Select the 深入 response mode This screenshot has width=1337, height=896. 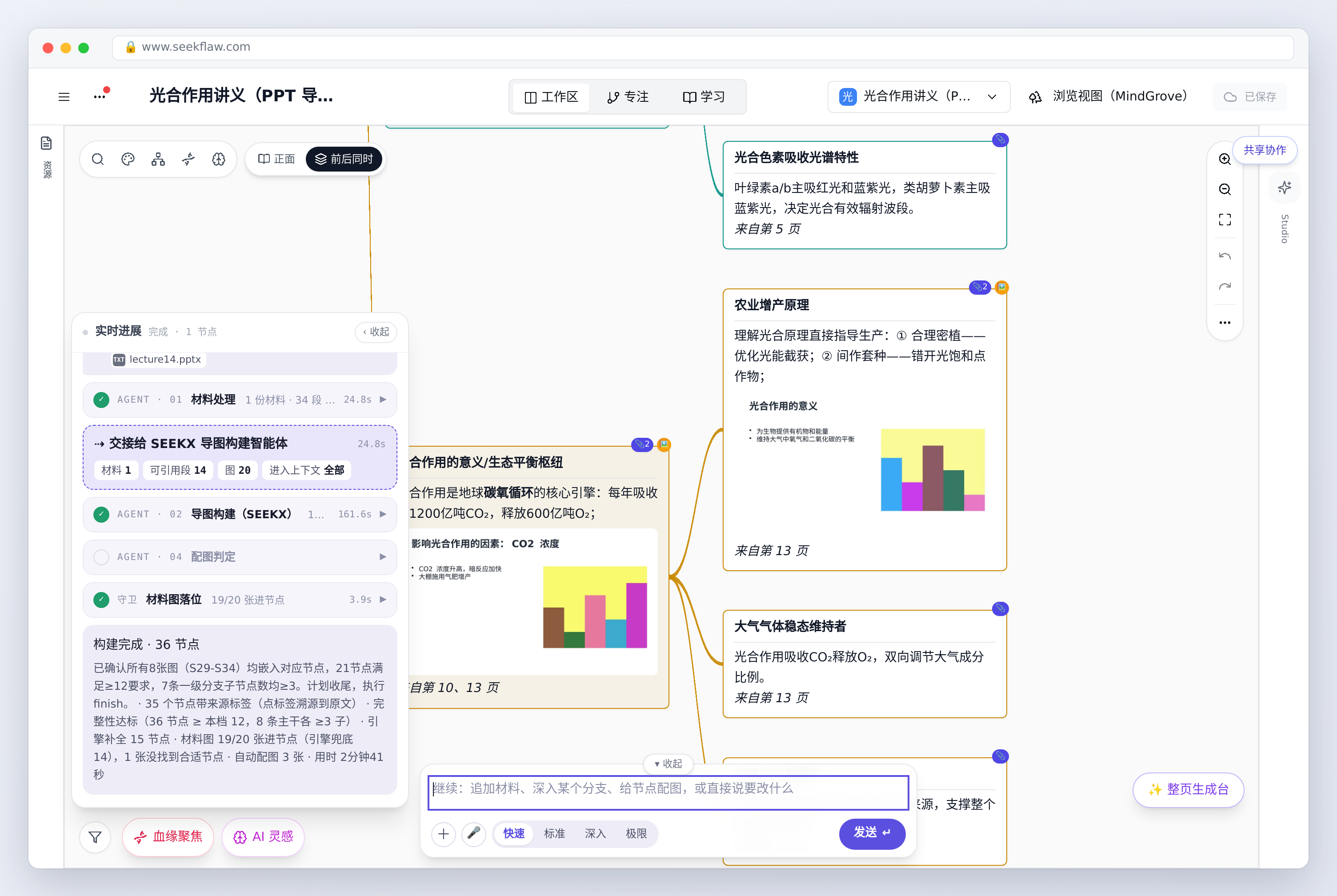pos(595,834)
